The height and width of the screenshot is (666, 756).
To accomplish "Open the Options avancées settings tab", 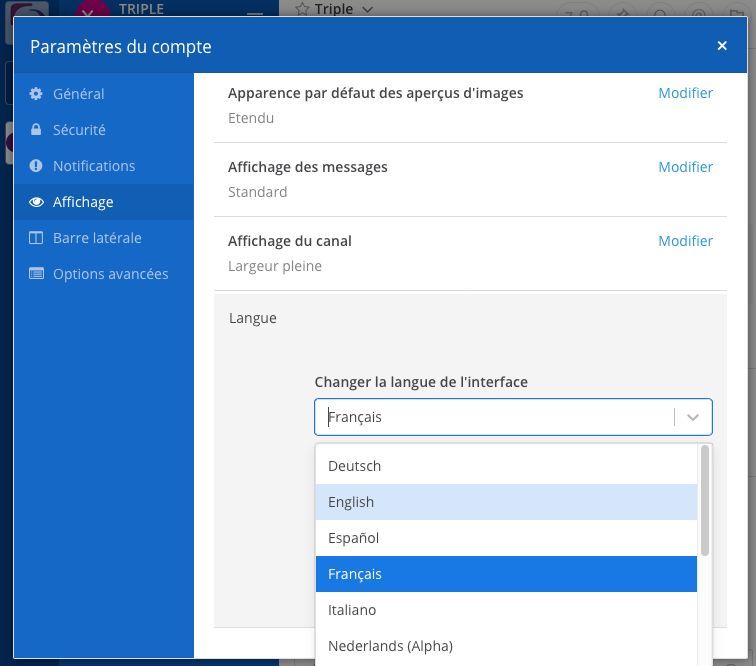I will click(x=104, y=274).
